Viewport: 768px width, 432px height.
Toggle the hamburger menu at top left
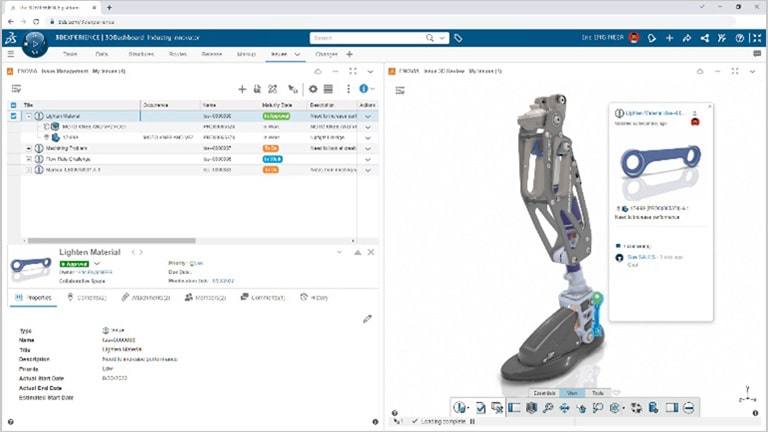pos(10,53)
